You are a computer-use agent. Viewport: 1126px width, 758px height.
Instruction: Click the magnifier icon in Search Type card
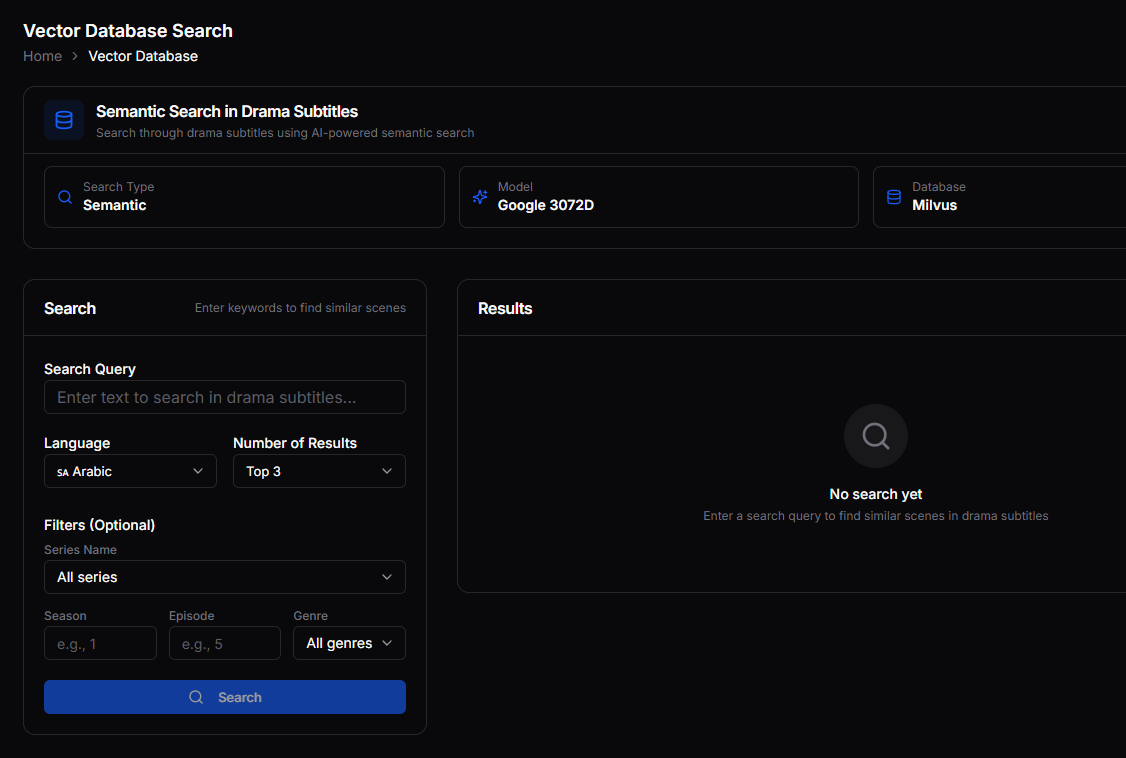65,197
